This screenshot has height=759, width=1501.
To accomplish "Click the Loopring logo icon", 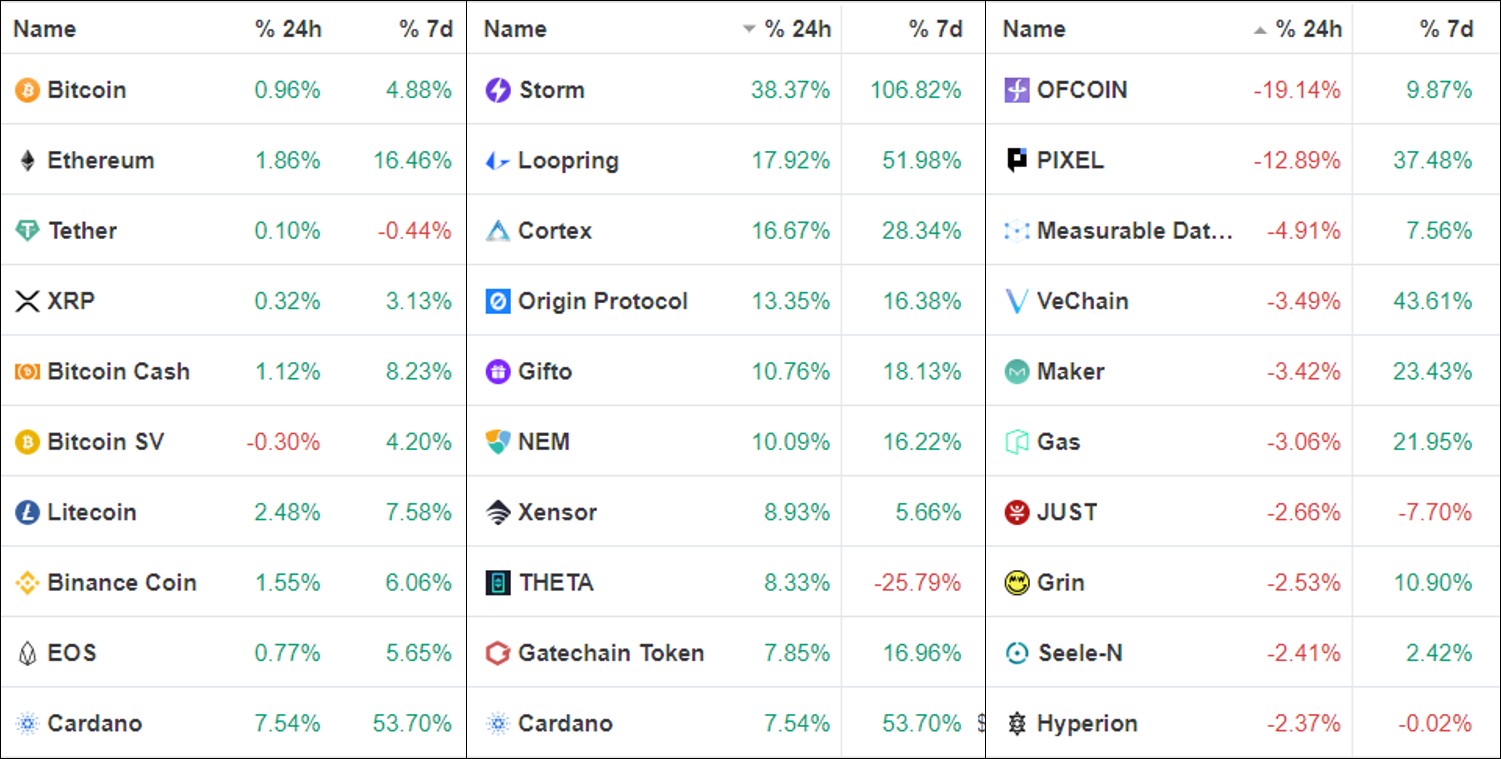I will pos(497,161).
